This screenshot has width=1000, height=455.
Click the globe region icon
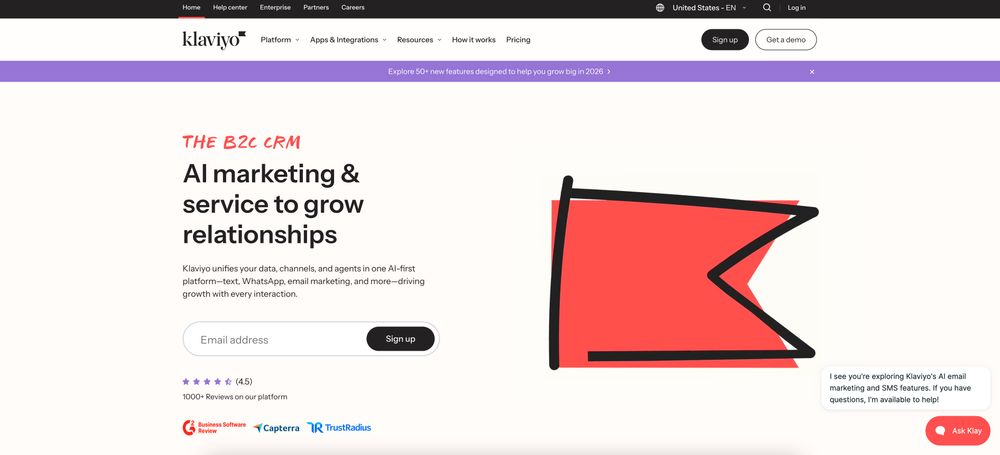click(x=659, y=8)
